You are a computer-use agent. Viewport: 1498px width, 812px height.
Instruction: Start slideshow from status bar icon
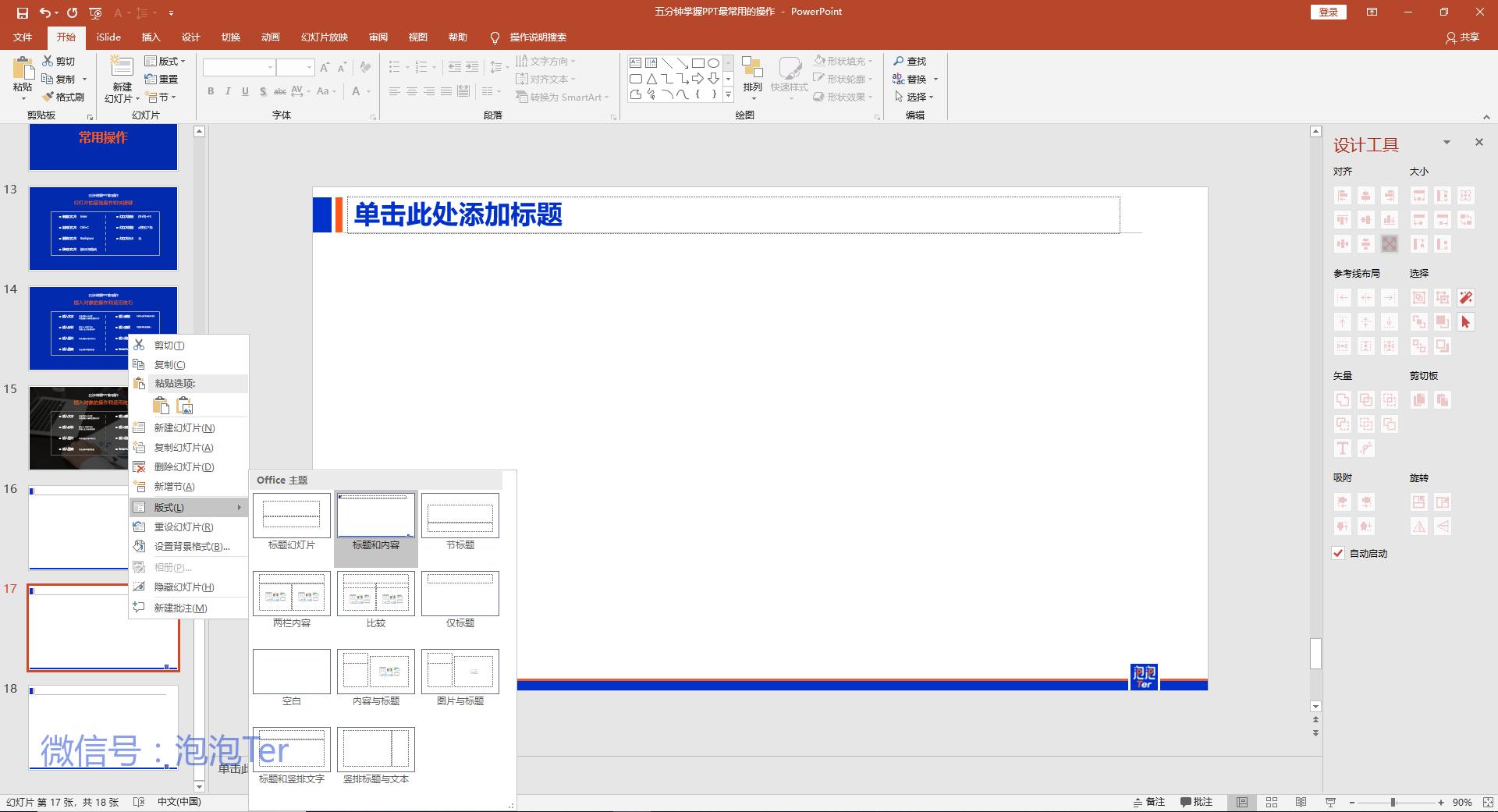pos(1330,802)
